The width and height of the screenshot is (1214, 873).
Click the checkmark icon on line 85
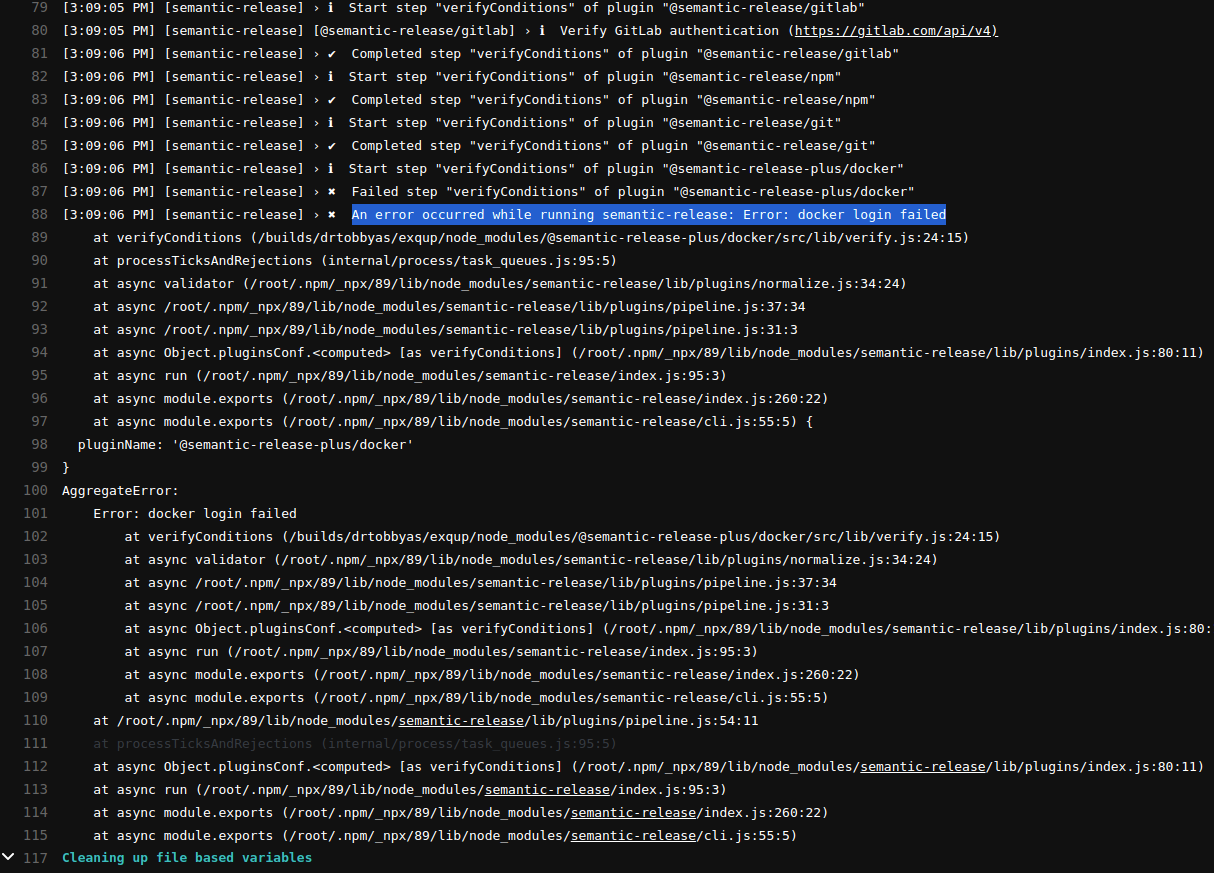click(330, 145)
